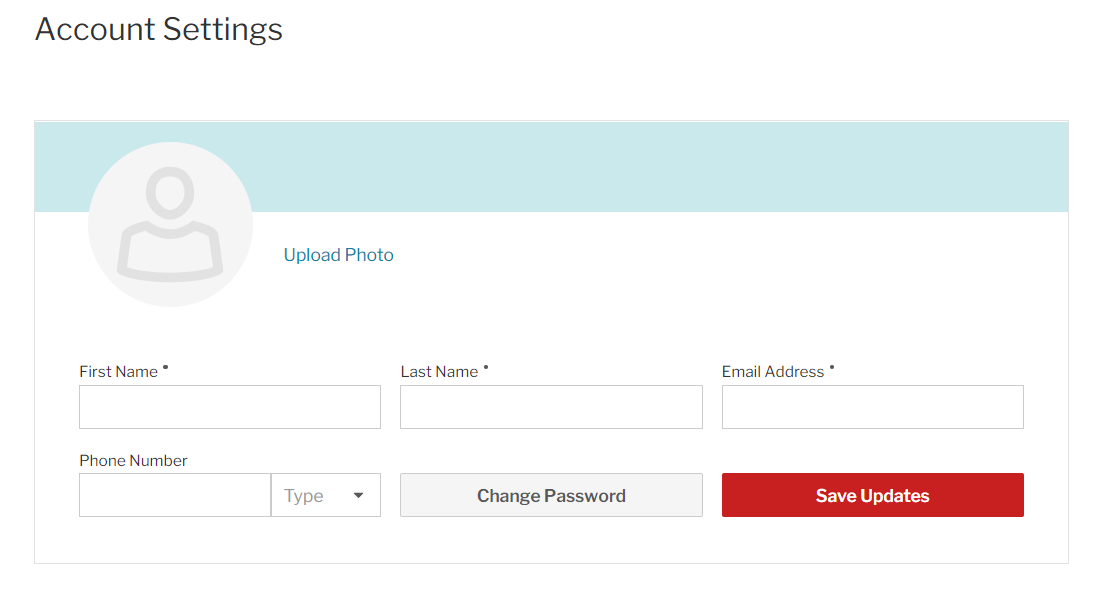Open the phone Type dropdown
This screenshot has width=1120, height=616.
326,495
